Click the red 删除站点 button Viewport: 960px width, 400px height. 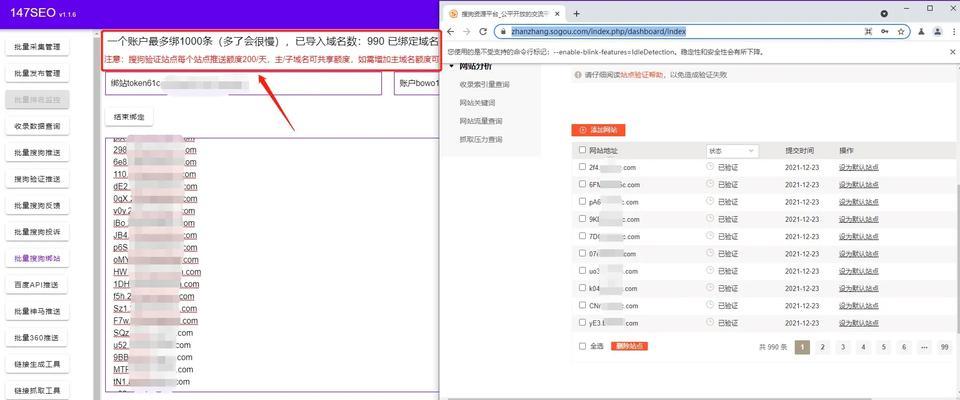pyautogui.click(x=629, y=346)
